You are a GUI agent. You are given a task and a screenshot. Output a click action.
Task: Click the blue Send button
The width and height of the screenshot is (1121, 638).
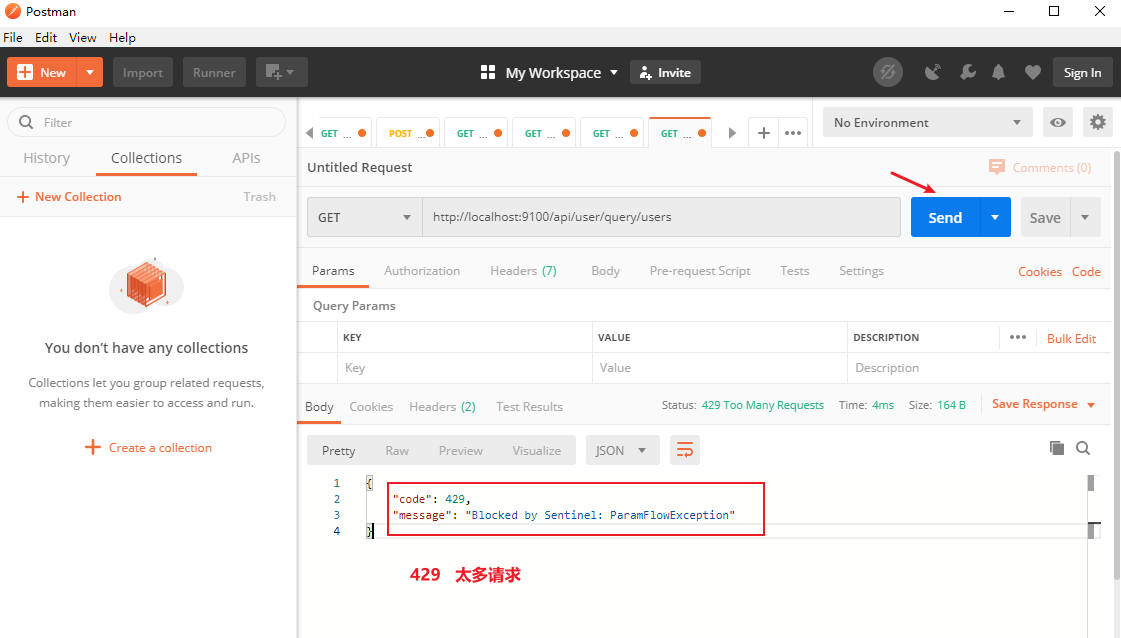click(945, 217)
